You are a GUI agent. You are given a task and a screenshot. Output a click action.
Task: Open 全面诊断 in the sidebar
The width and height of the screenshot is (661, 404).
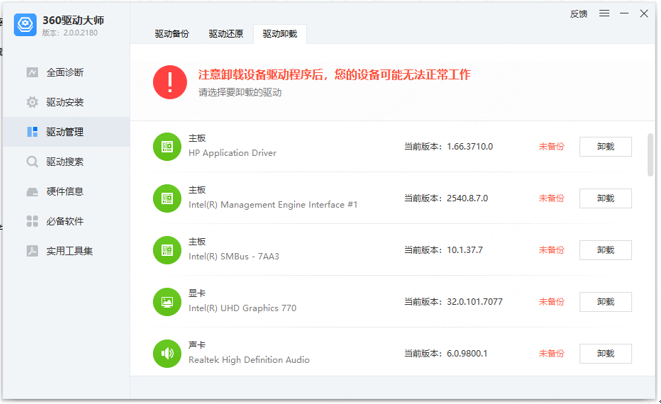[x=55, y=73]
